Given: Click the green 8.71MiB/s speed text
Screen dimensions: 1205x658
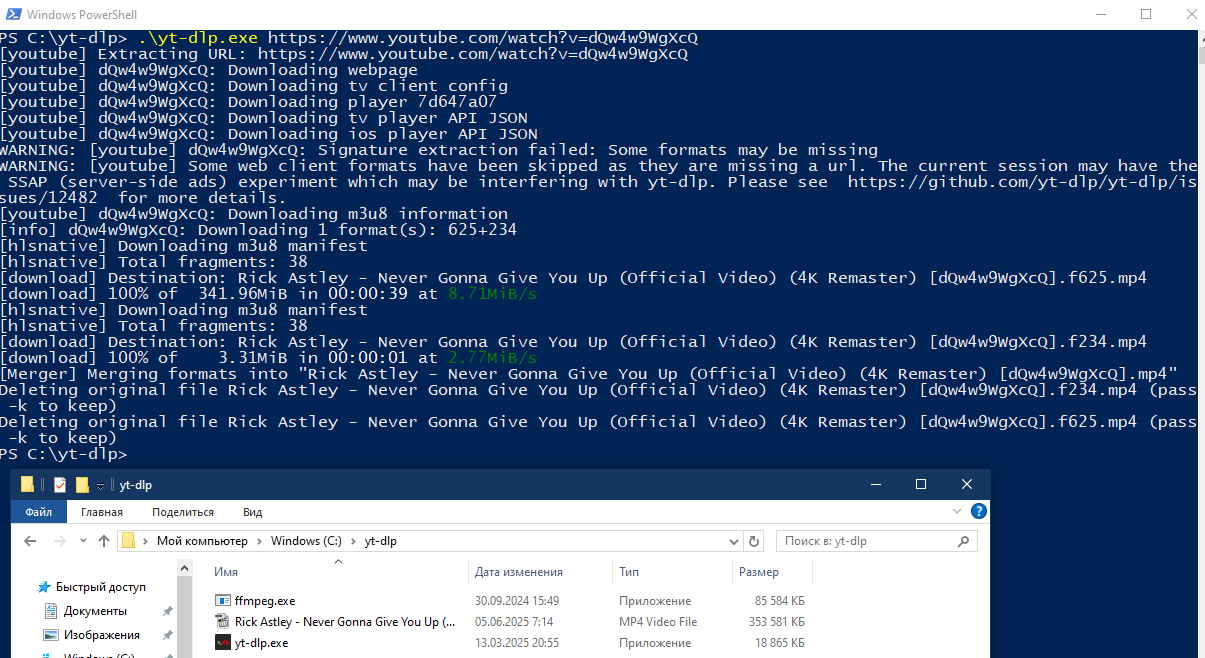Looking at the screenshot, I should click(492, 294).
